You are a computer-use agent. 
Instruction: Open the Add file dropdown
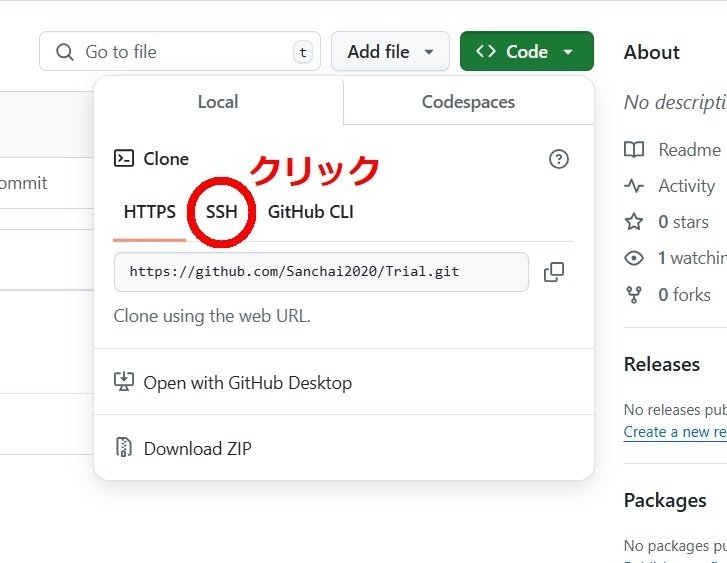[x=390, y=51]
